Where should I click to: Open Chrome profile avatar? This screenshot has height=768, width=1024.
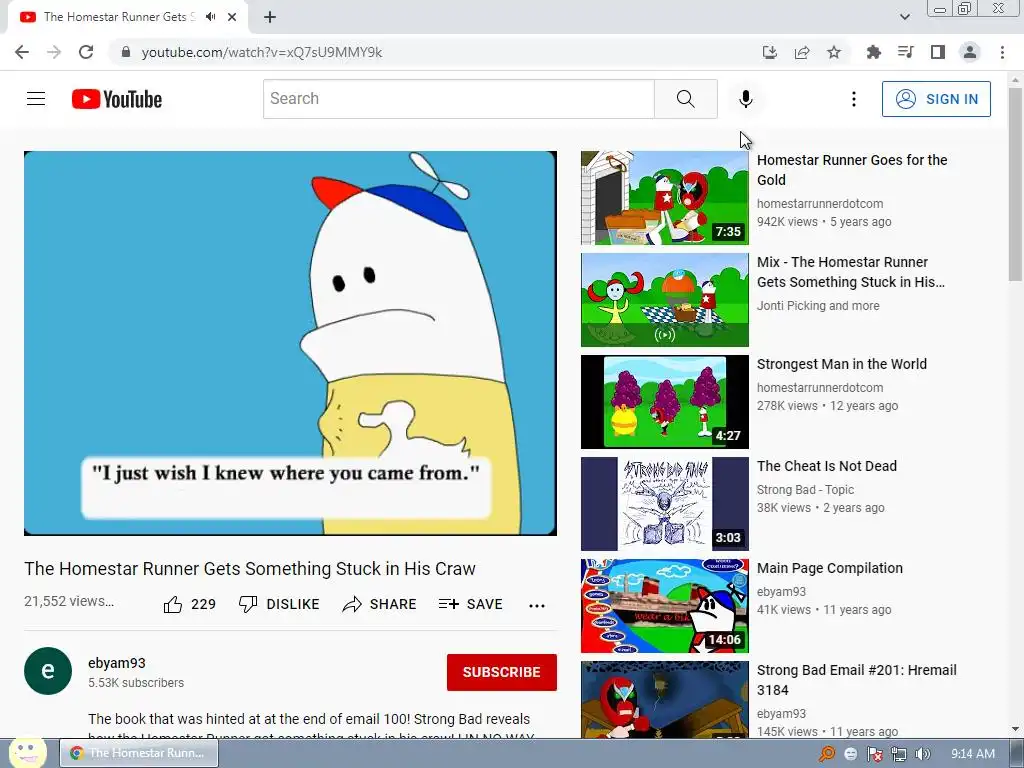pos(970,52)
